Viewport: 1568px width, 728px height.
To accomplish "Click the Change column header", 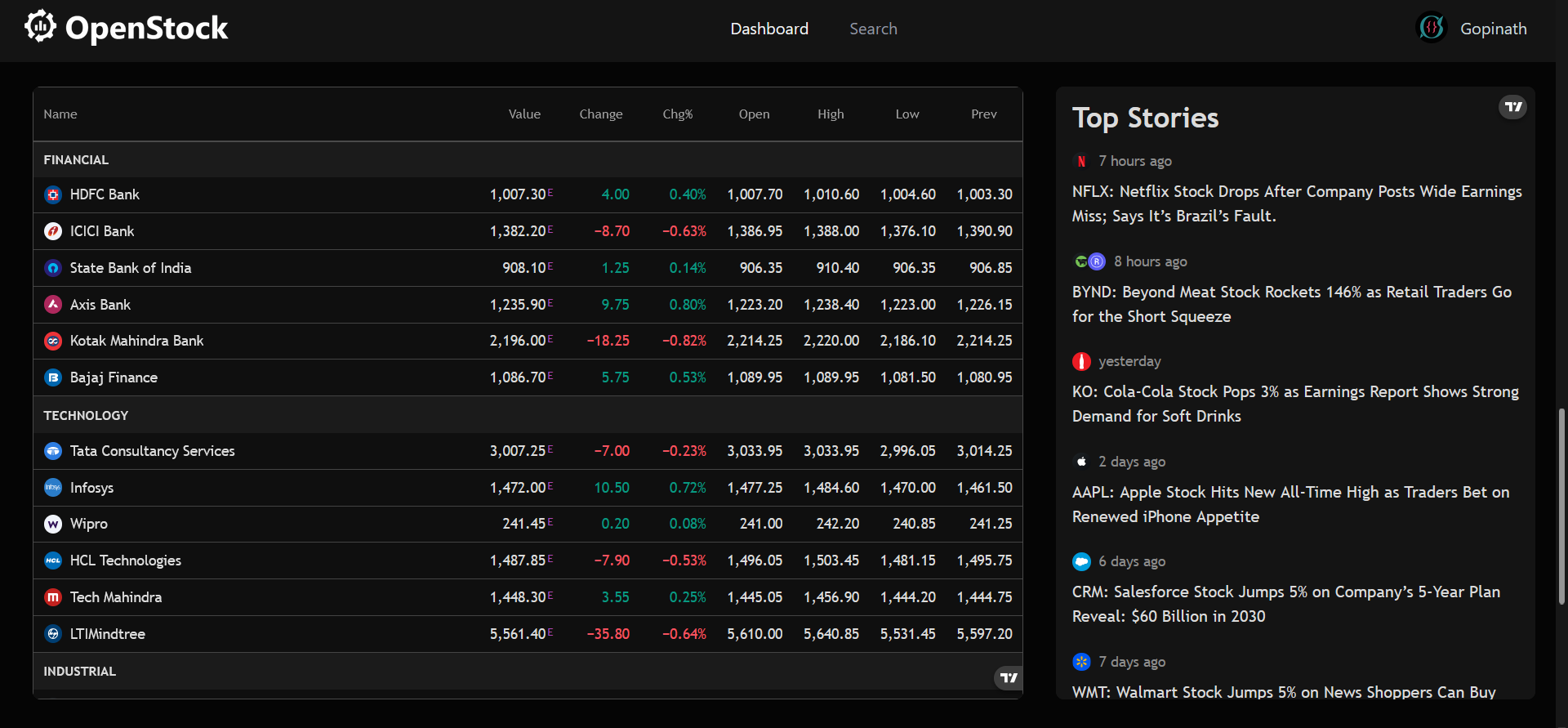I will coord(601,114).
